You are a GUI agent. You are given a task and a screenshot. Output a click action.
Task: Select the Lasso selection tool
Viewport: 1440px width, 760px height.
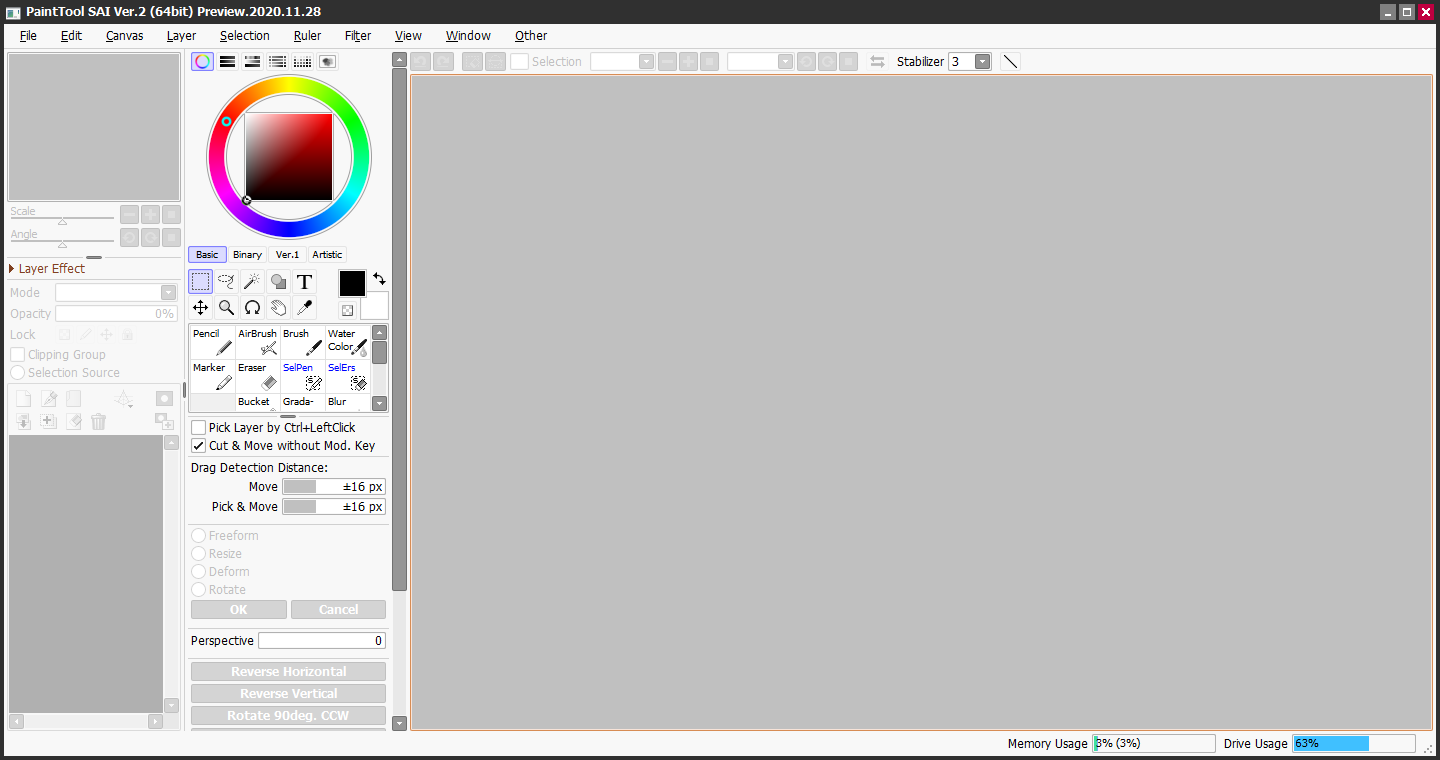226,282
